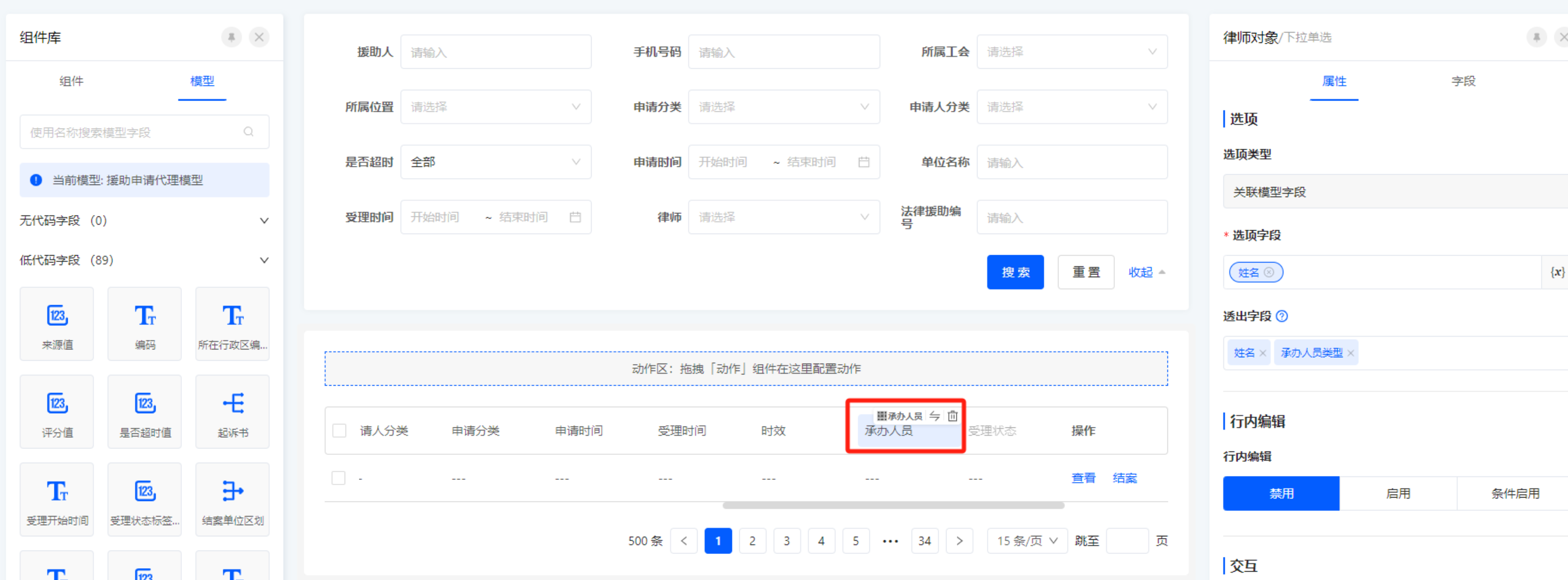The height and width of the screenshot is (580, 1568).
Task: Open the 选项类型 dropdown 关联模型字段
Action: point(1396,192)
